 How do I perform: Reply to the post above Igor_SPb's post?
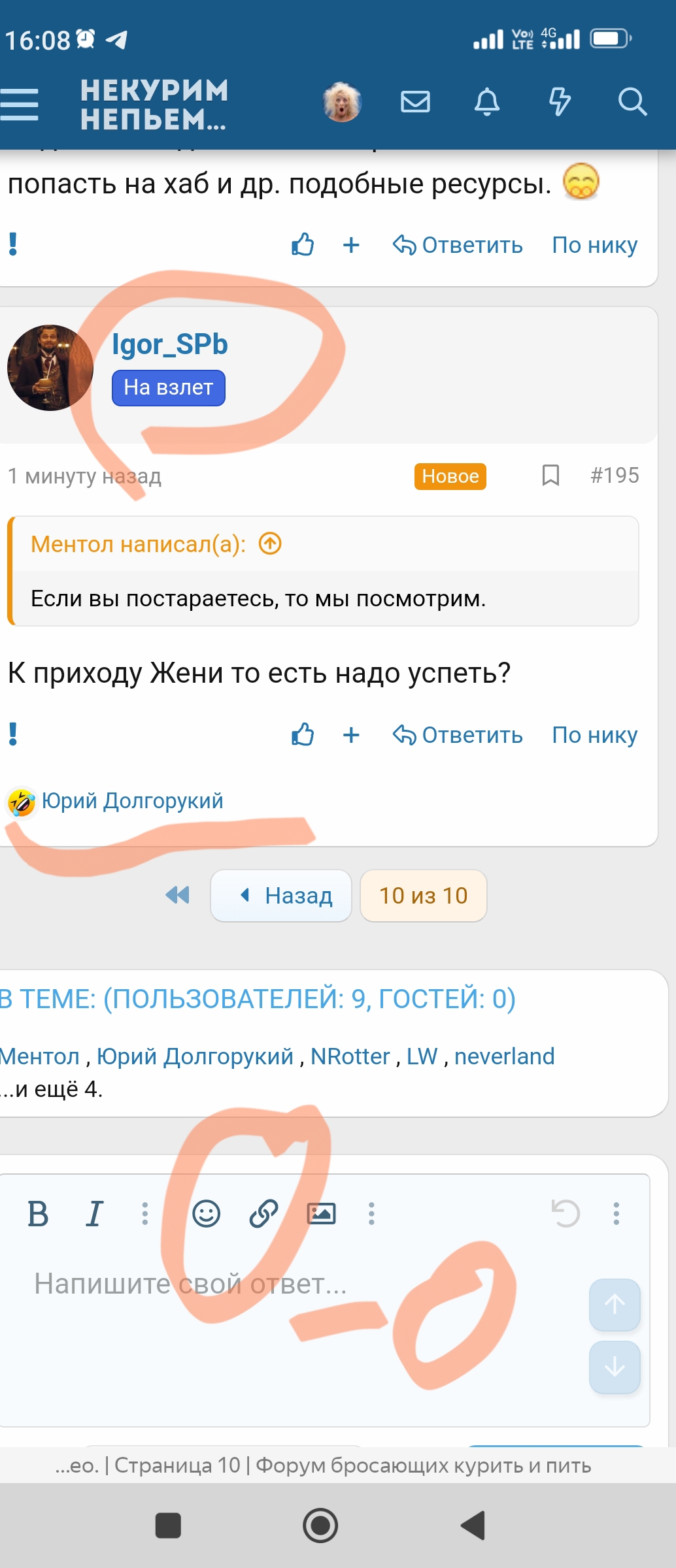(x=458, y=245)
